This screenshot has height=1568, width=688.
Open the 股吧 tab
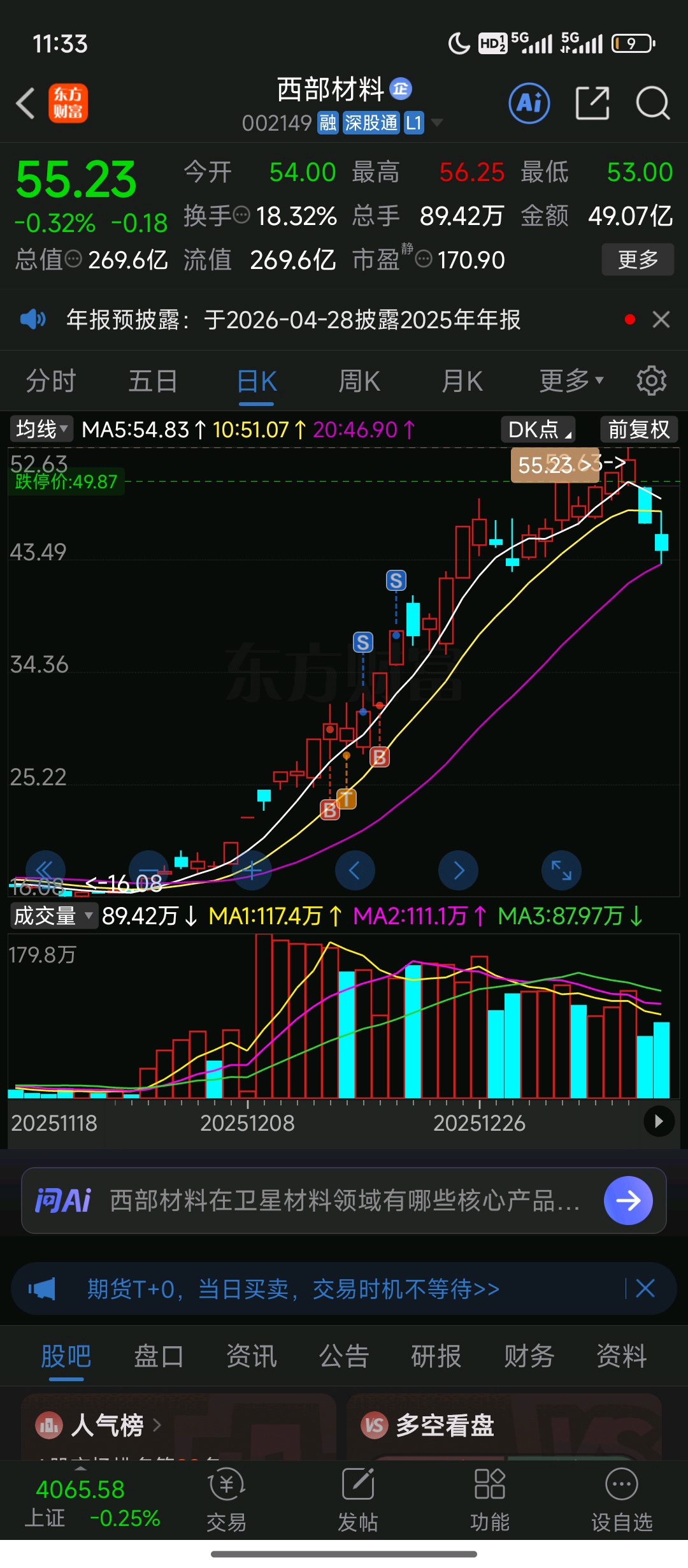point(66,1356)
